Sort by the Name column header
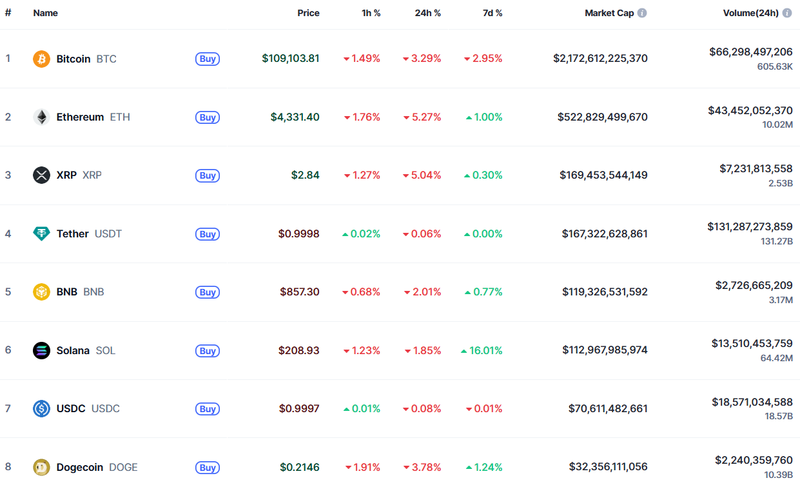Screen dimensions: 800x487 (x=45, y=14)
